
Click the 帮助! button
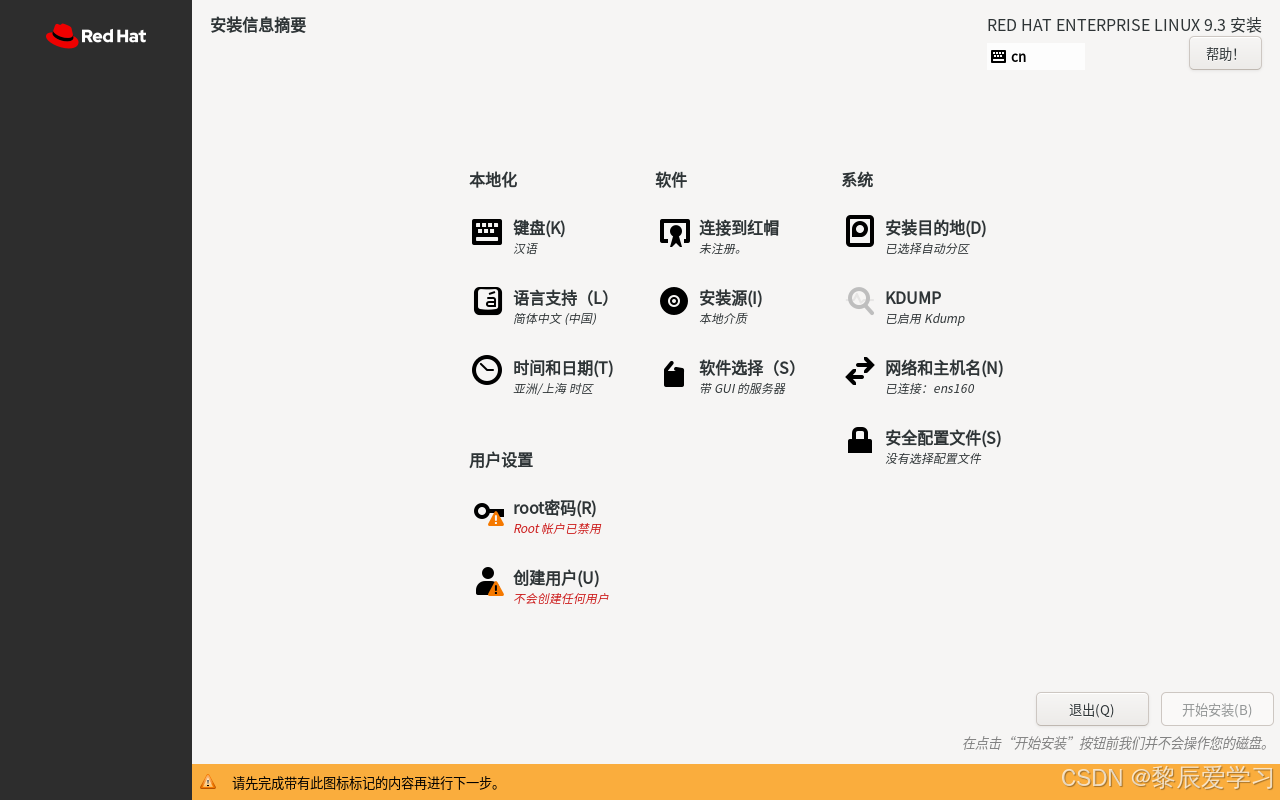[x=1225, y=53]
